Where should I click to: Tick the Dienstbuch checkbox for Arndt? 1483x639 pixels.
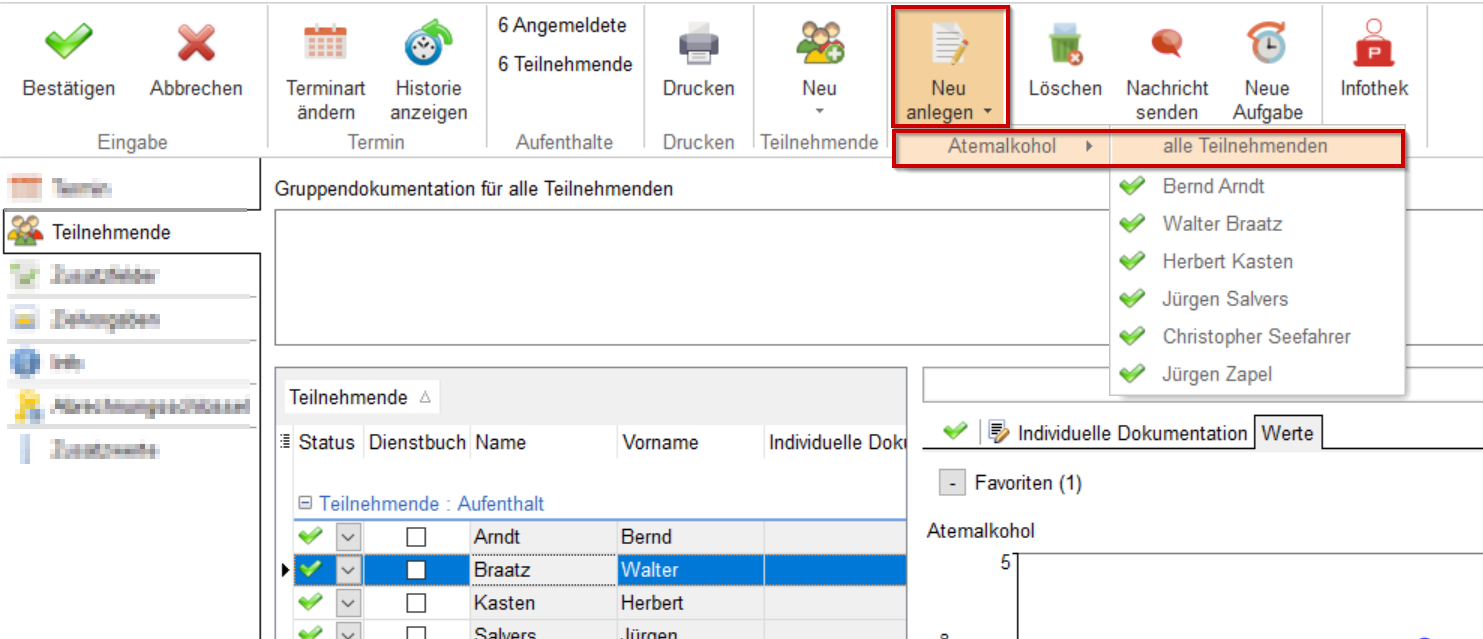click(416, 537)
